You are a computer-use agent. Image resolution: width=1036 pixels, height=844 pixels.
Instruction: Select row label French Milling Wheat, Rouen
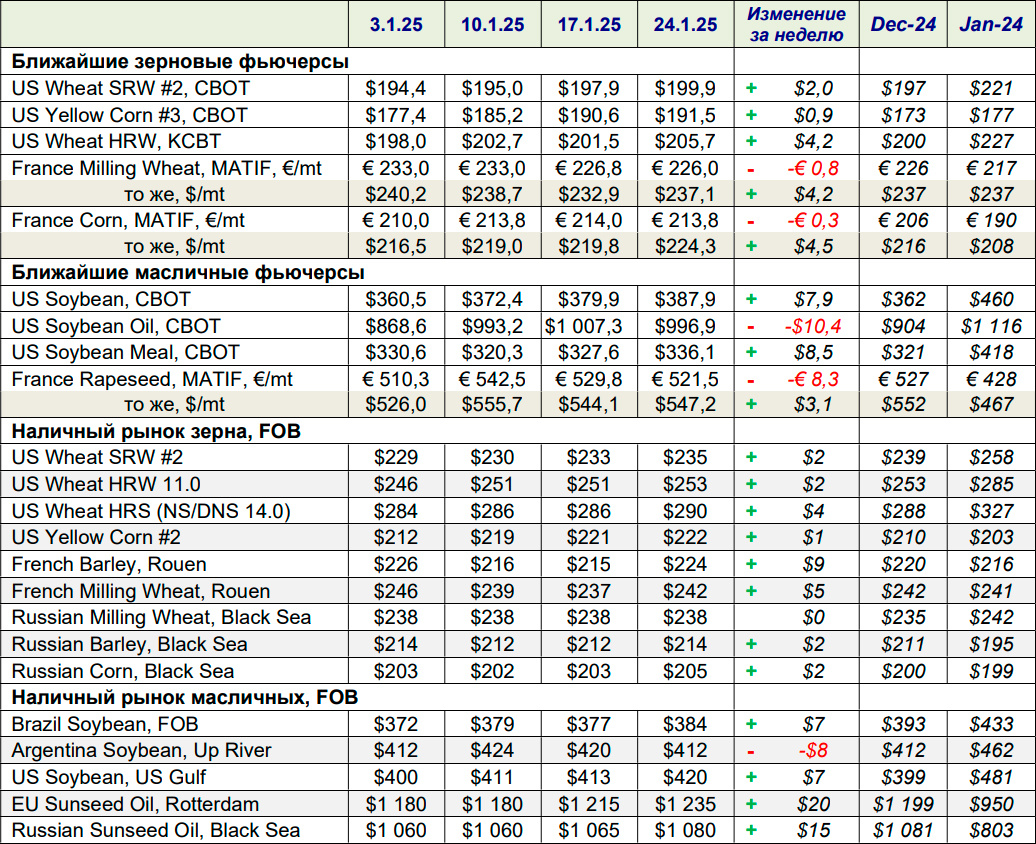(141, 591)
